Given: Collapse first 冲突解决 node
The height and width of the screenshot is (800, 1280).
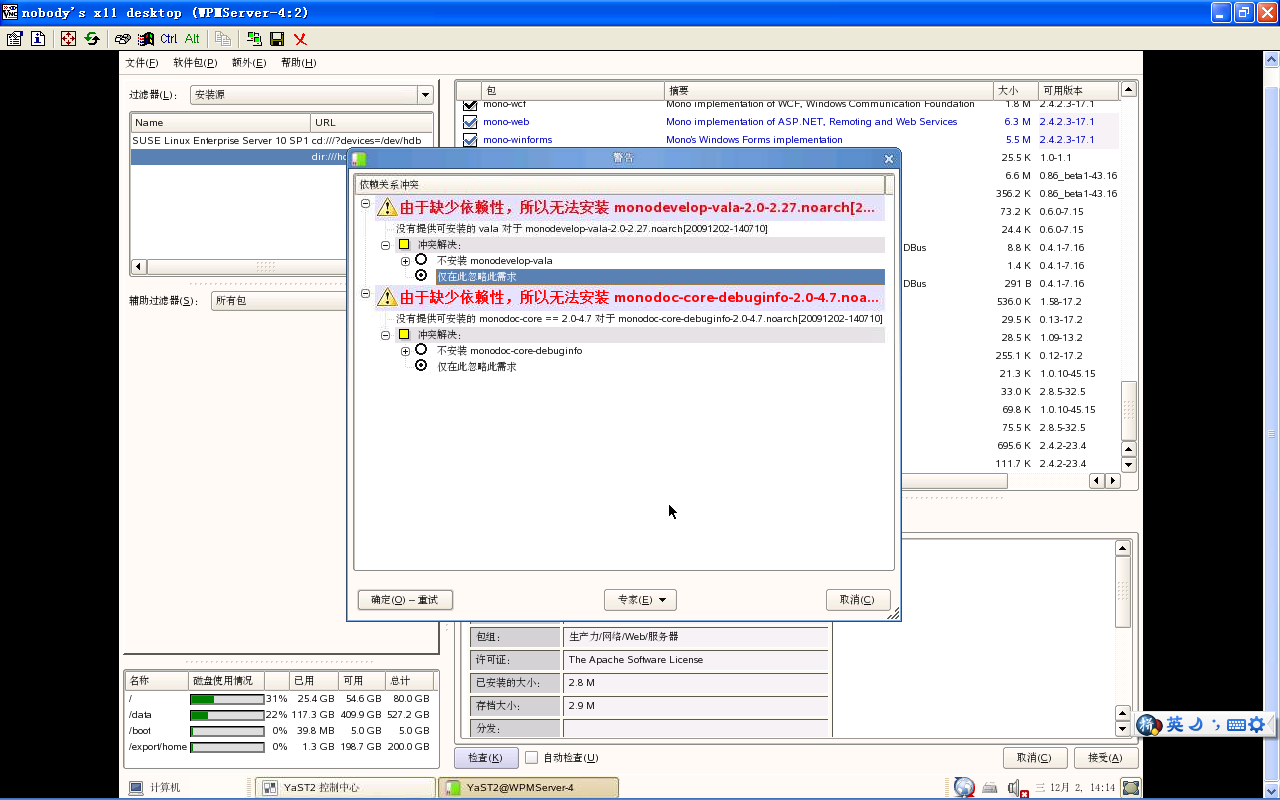Looking at the screenshot, I should click(386, 244).
